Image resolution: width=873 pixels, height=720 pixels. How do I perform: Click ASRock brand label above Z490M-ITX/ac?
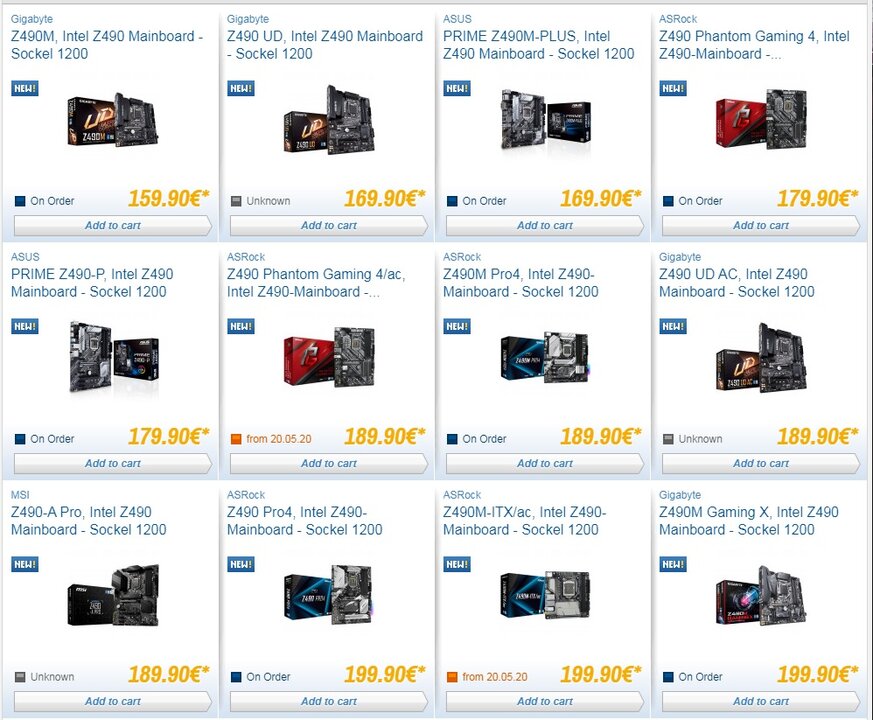(x=462, y=495)
